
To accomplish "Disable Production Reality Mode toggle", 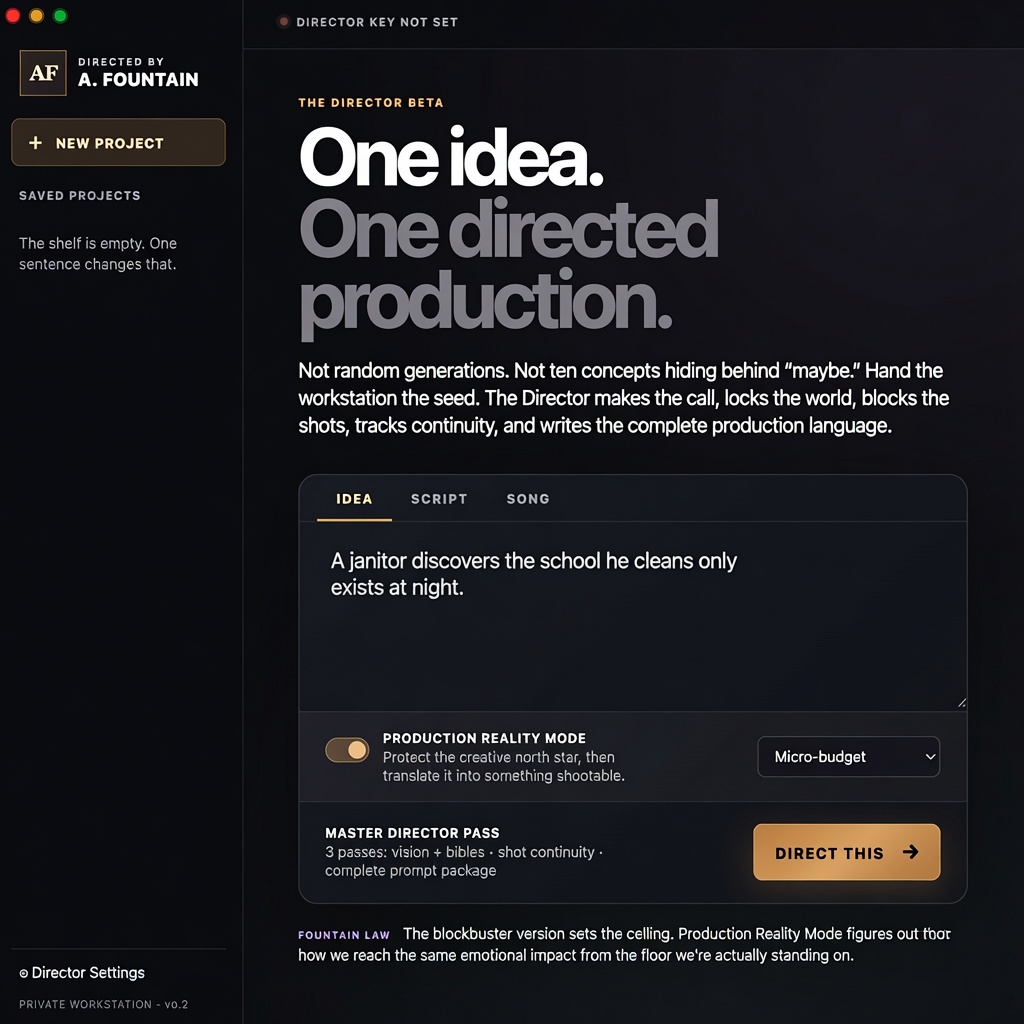I will click(347, 750).
